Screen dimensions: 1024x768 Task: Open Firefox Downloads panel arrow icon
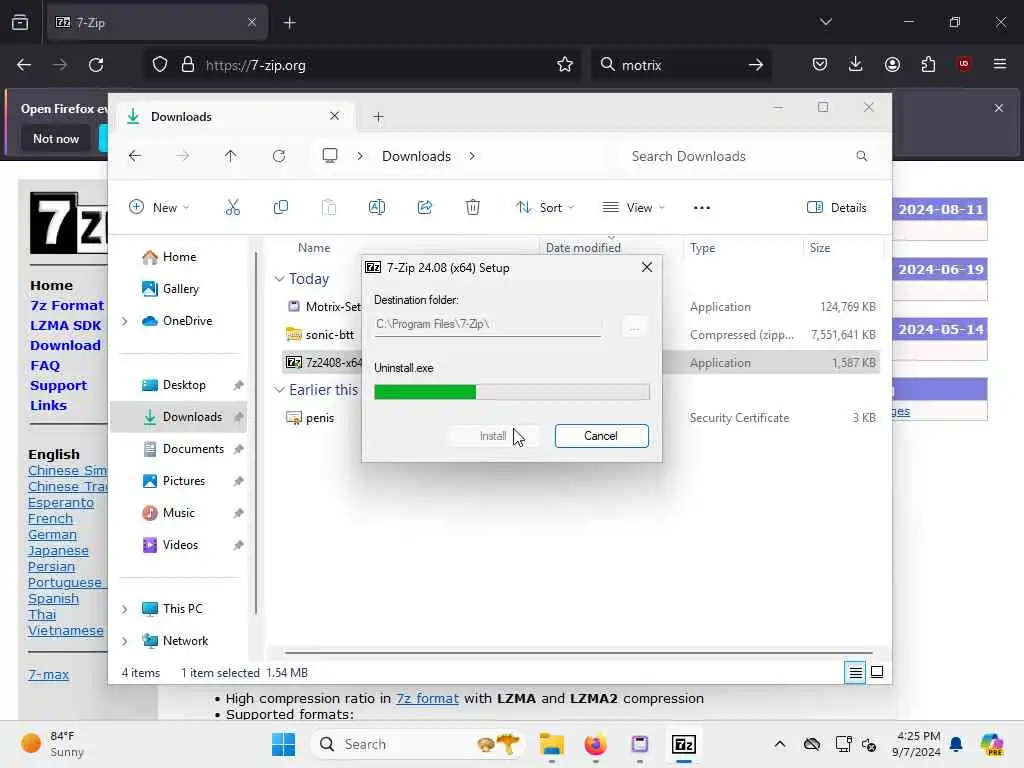pos(856,64)
